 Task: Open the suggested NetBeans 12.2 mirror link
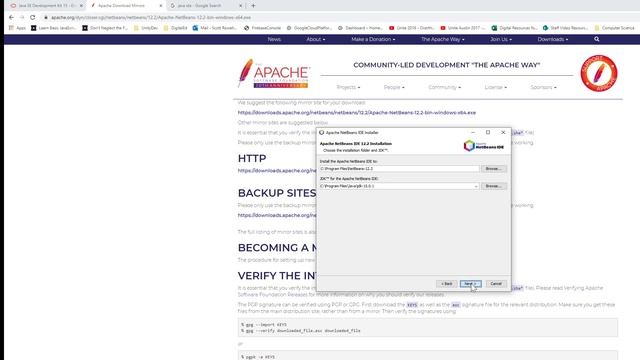click(357, 113)
